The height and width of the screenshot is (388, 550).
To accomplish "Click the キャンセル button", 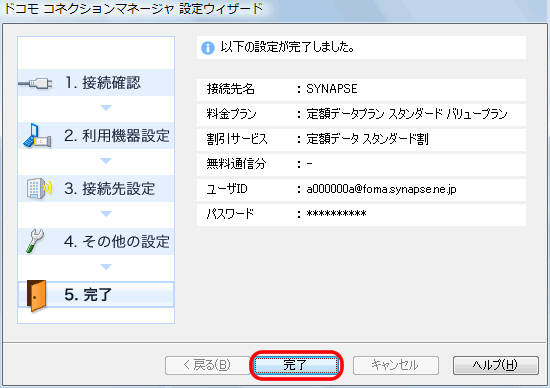I will [396, 365].
